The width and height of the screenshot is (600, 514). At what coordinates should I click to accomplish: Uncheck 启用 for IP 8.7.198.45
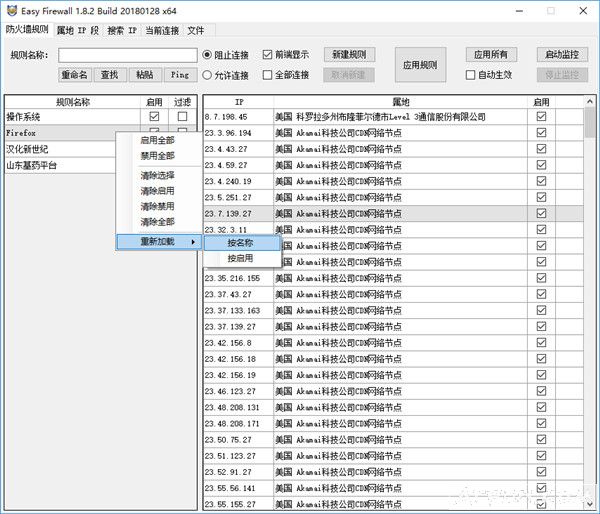542,117
